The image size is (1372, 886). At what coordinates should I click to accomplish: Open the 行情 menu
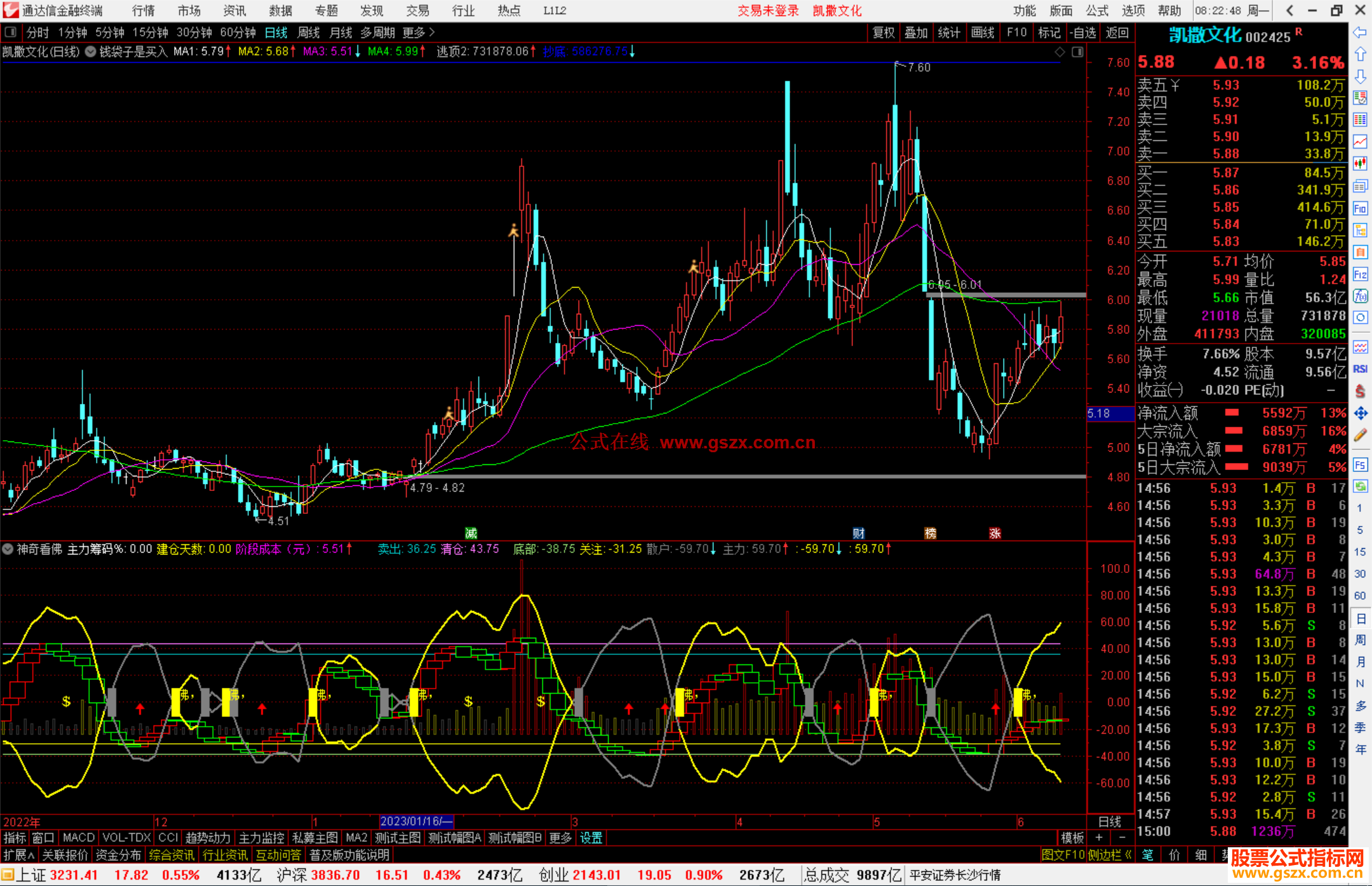(144, 11)
